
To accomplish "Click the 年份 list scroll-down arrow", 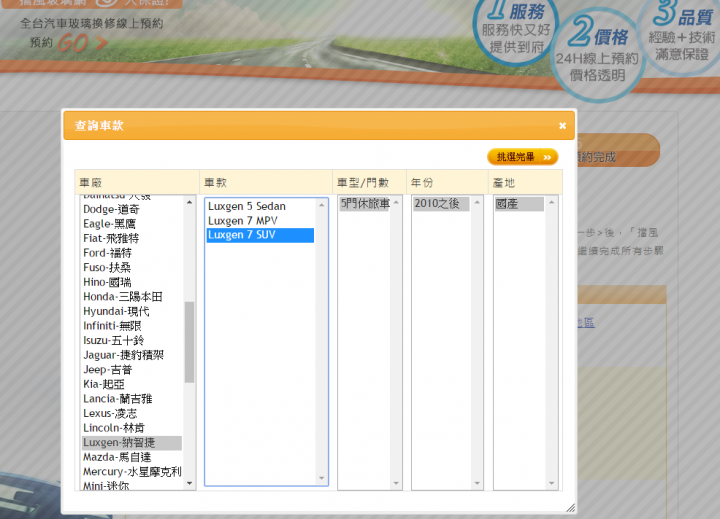I will [477, 483].
